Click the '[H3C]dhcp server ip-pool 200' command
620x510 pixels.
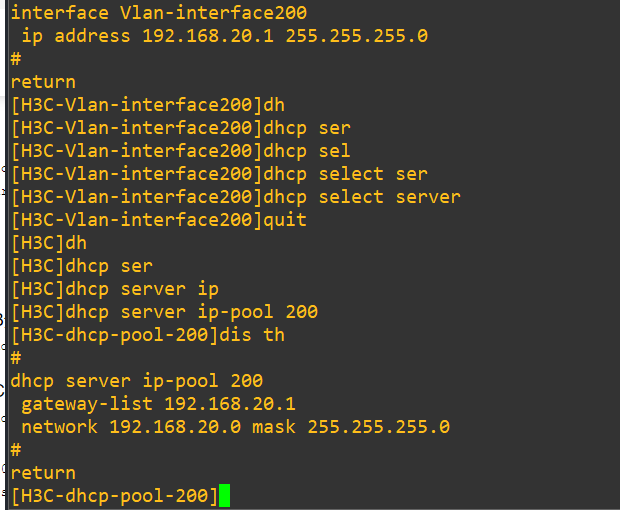pos(164,312)
